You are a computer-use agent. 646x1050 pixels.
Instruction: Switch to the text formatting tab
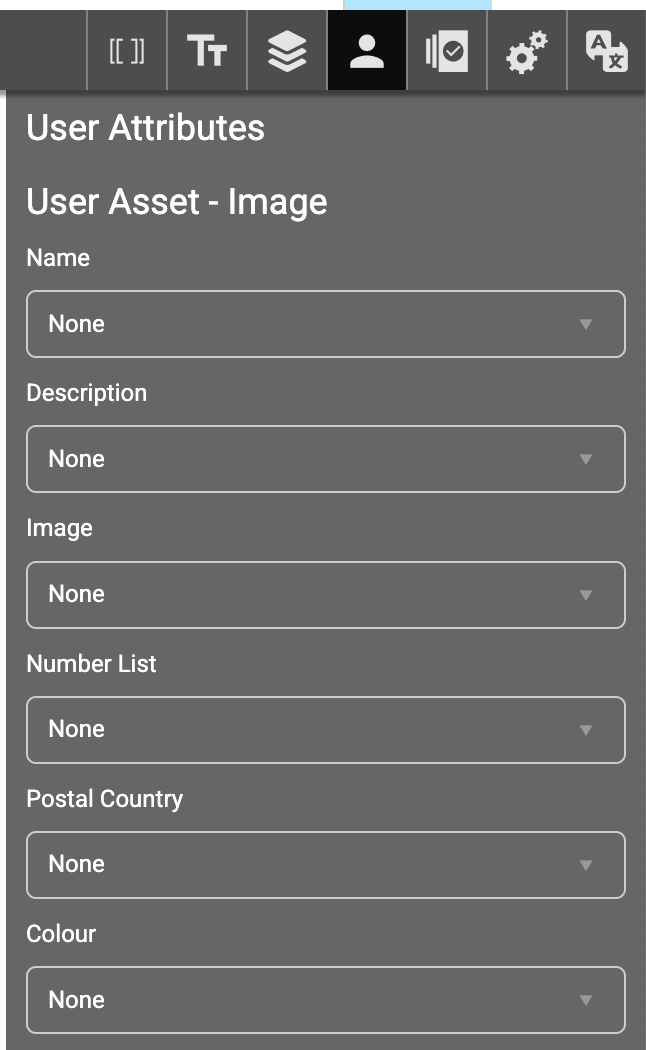tap(207, 52)
